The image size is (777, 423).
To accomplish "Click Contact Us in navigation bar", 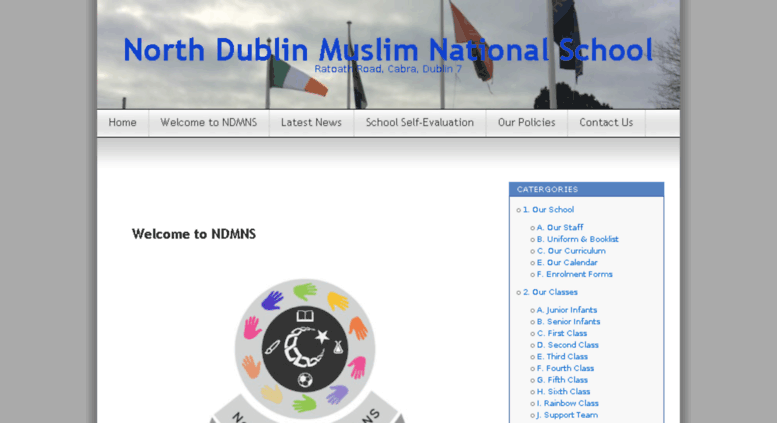I will pos(606,123).
